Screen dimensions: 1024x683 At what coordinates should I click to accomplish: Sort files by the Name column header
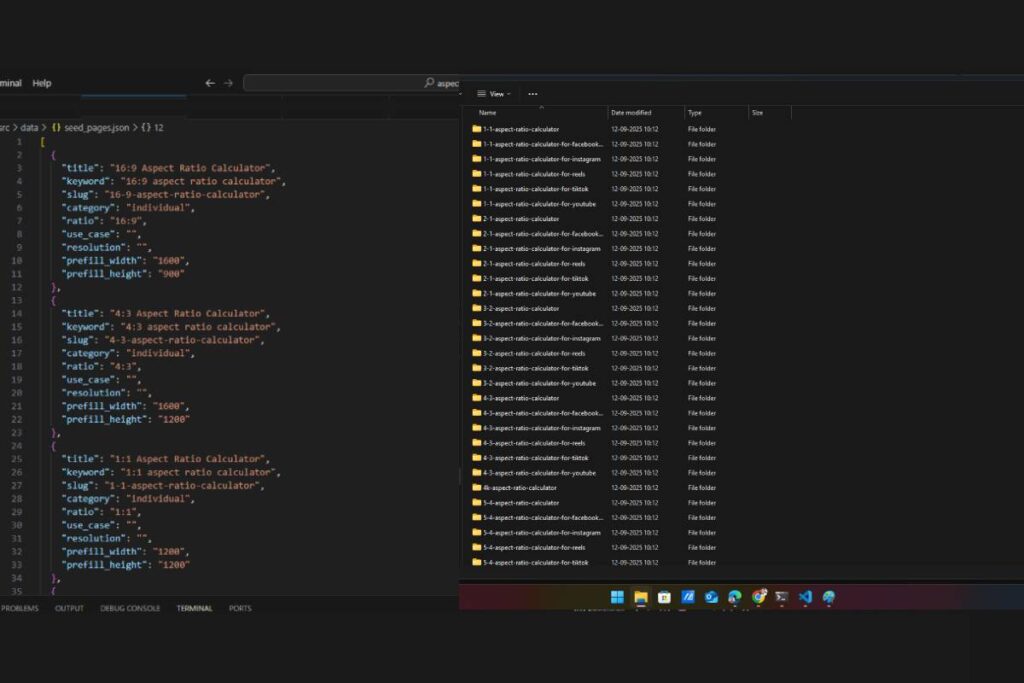pos(488,113)
